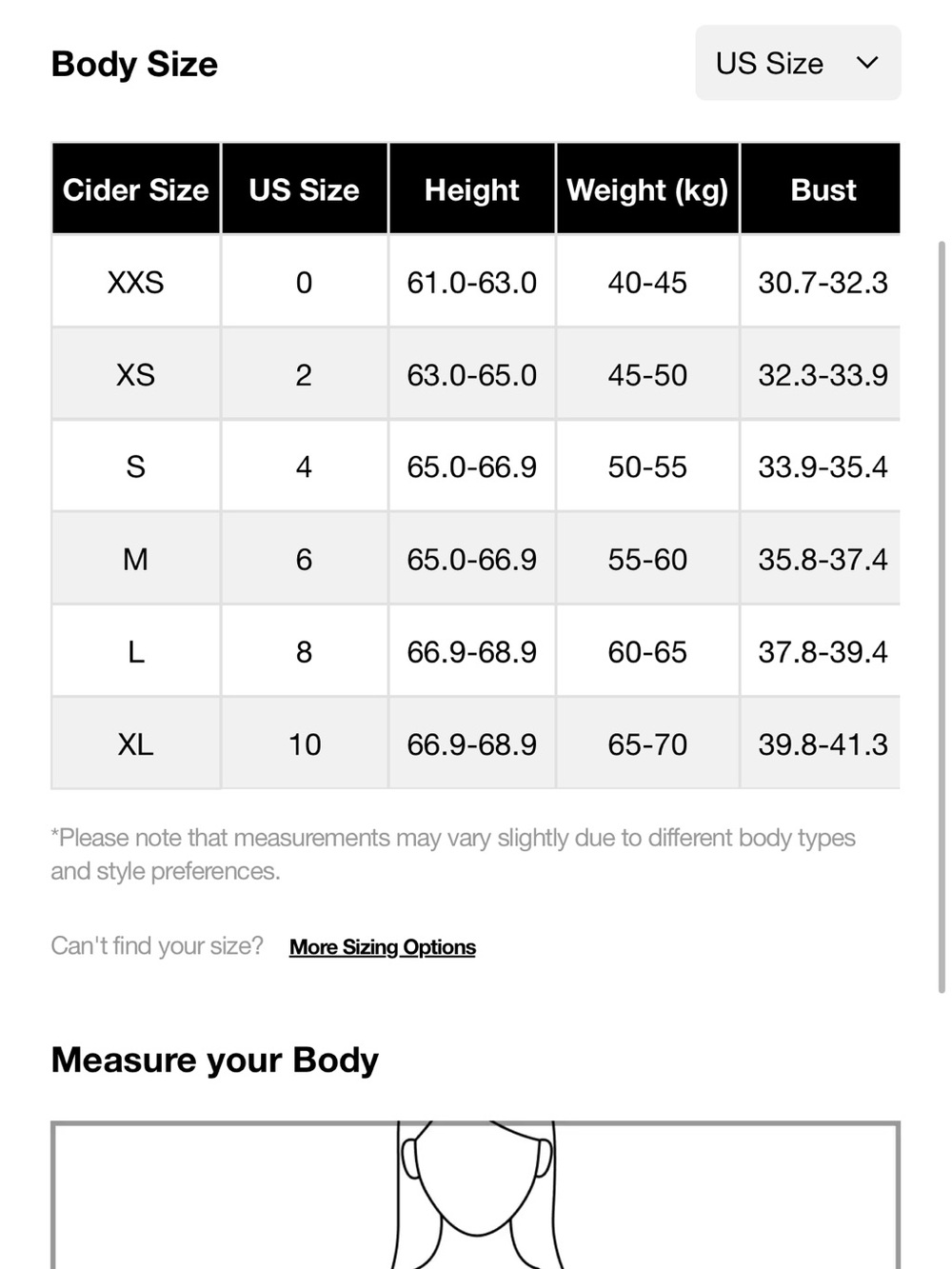The height and width of the screenshot is (1269, 952).
Task: Select the Cider Size column header
Action: coord(136,189)
